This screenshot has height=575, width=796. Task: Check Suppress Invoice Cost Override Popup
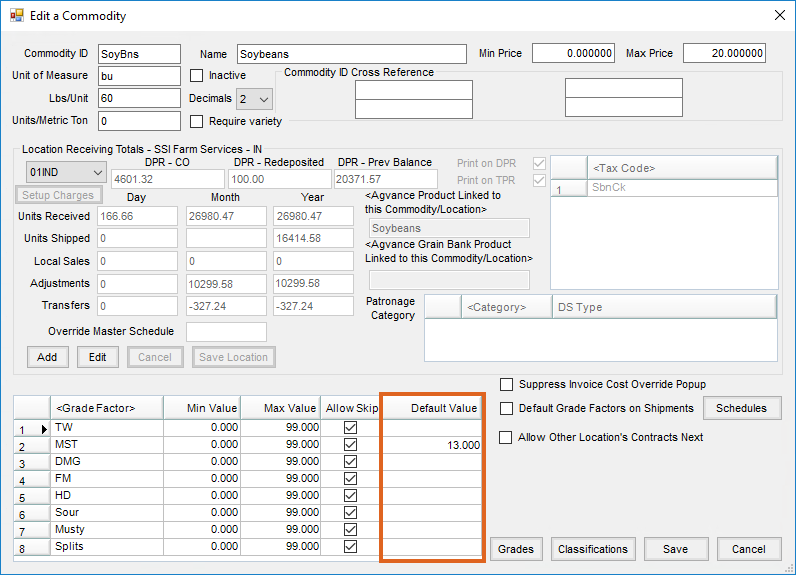(507, 384)
